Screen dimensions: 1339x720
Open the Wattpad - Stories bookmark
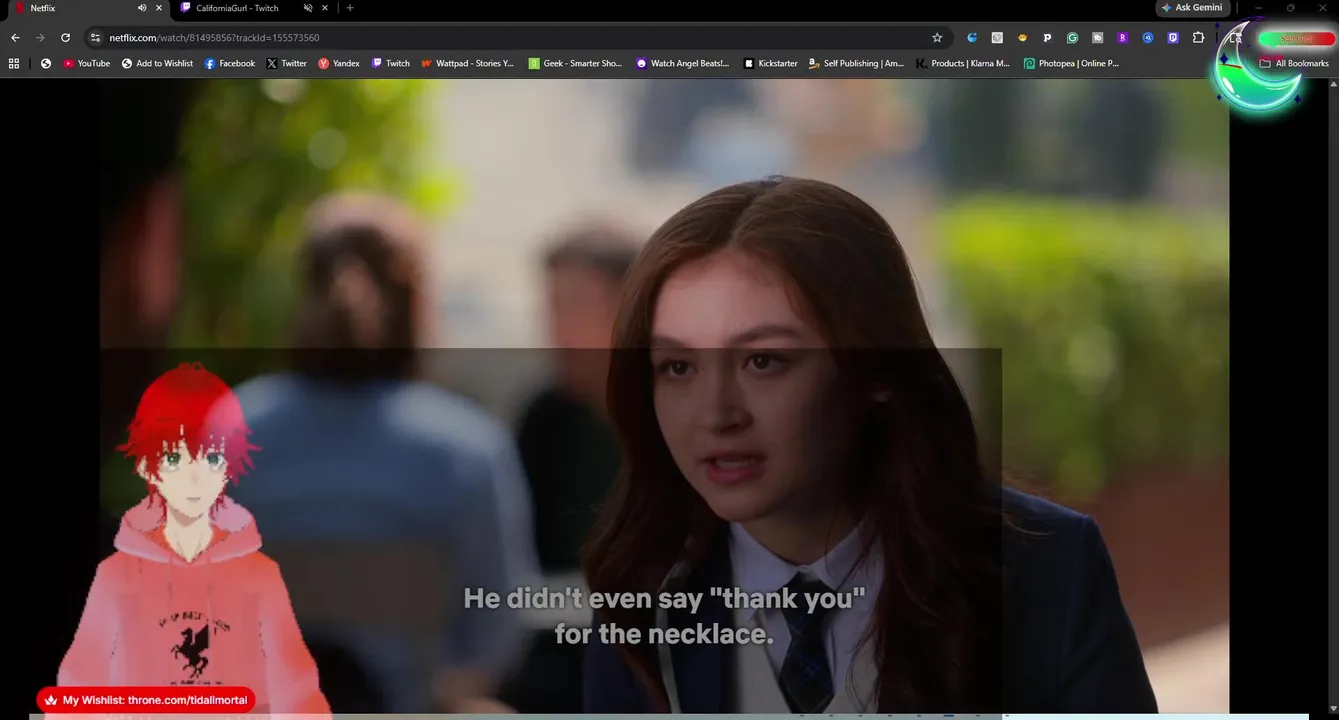pyautogui.click(x=468, y=63)
